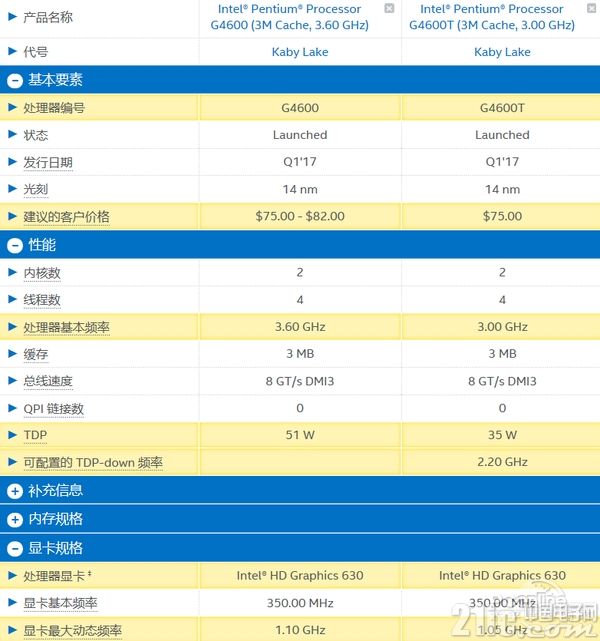Image resolution: width=600 pixels, height=641 pixels.
Task: Click the arrow beside 产品名称
Action: (x=12, y=16)
